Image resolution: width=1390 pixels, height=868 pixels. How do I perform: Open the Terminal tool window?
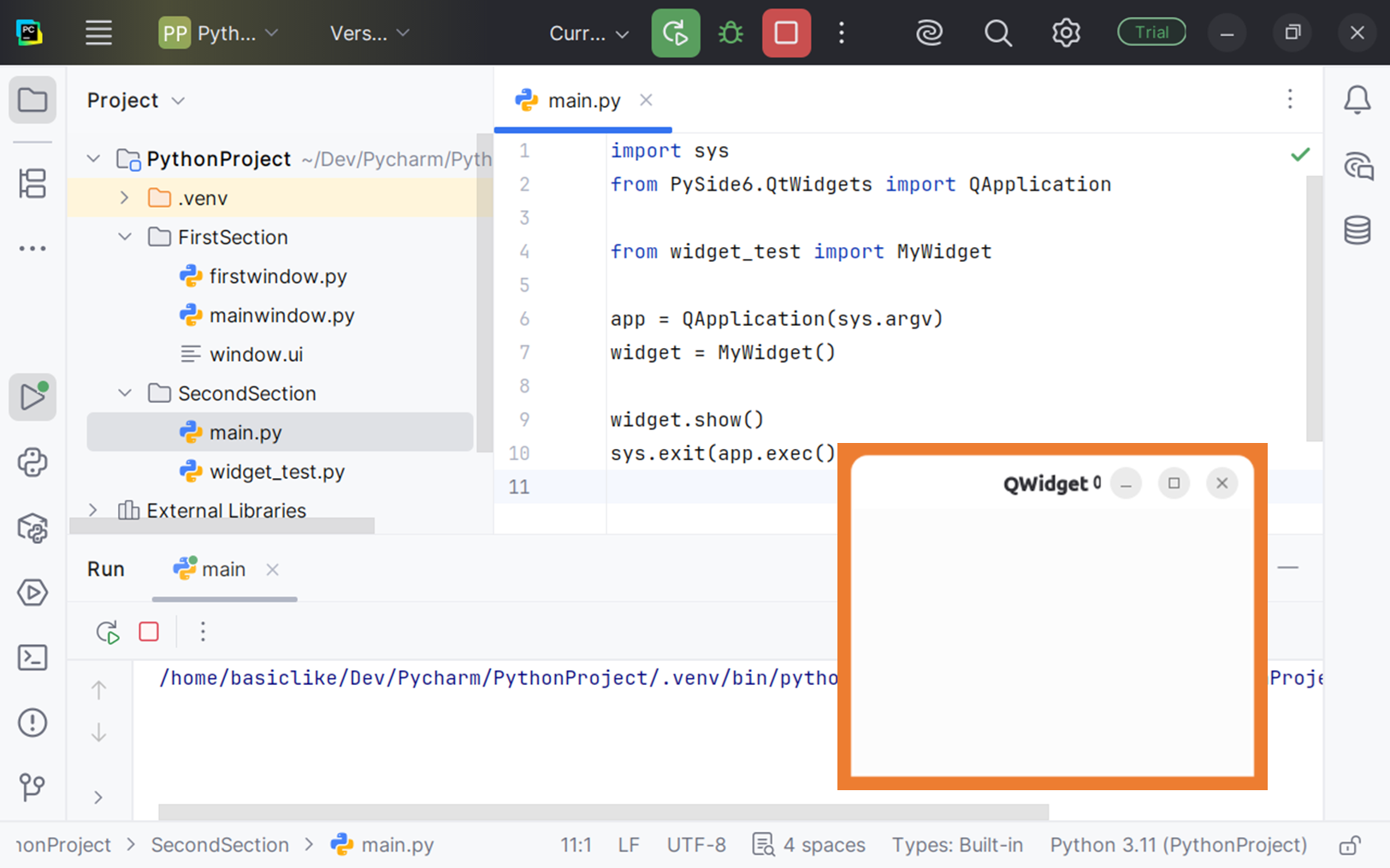click(x=33, y=658)
